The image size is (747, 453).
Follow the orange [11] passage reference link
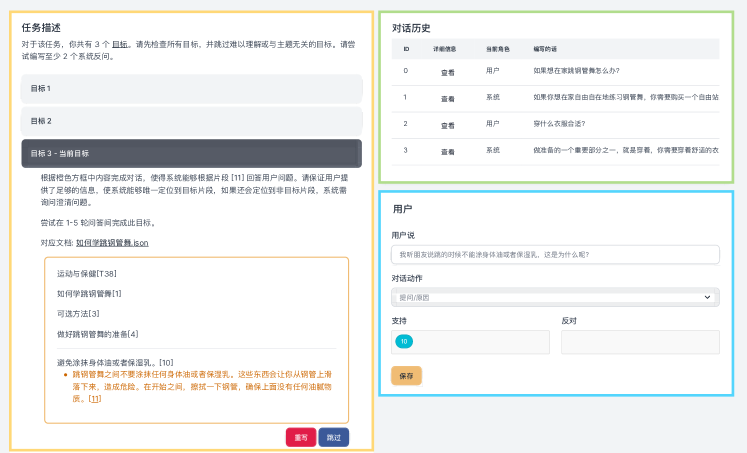click(95, 399)
